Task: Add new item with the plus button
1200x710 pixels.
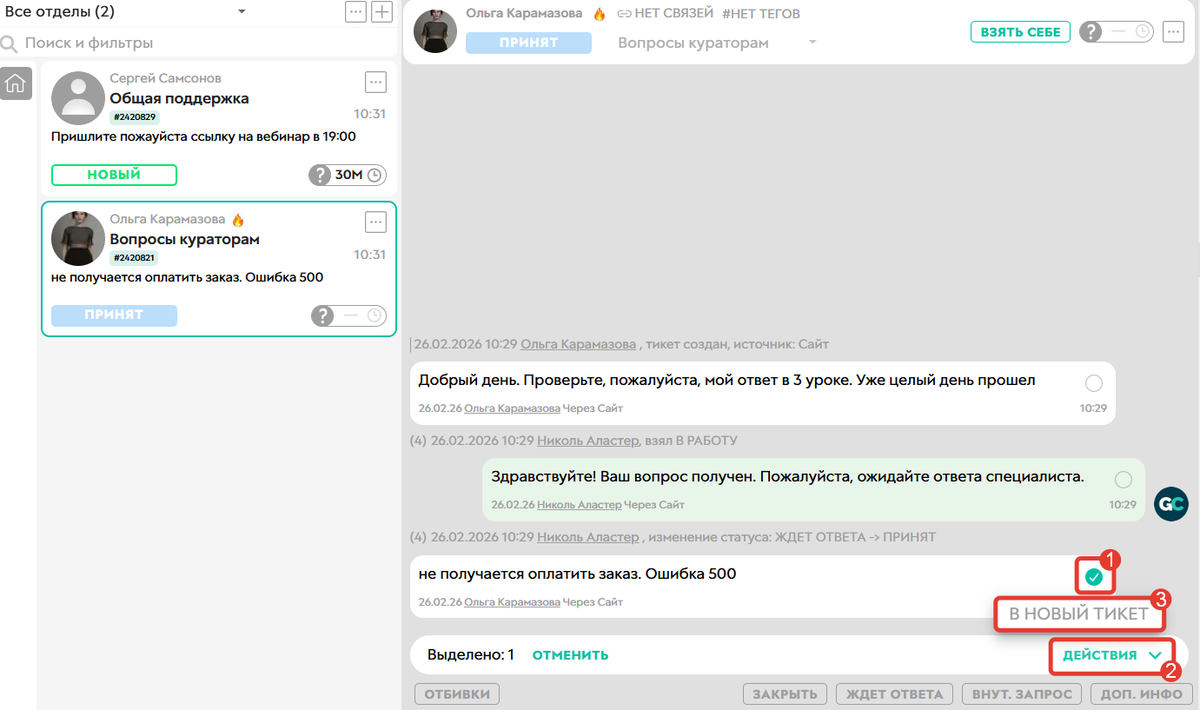Action: (x=382, y=12)
